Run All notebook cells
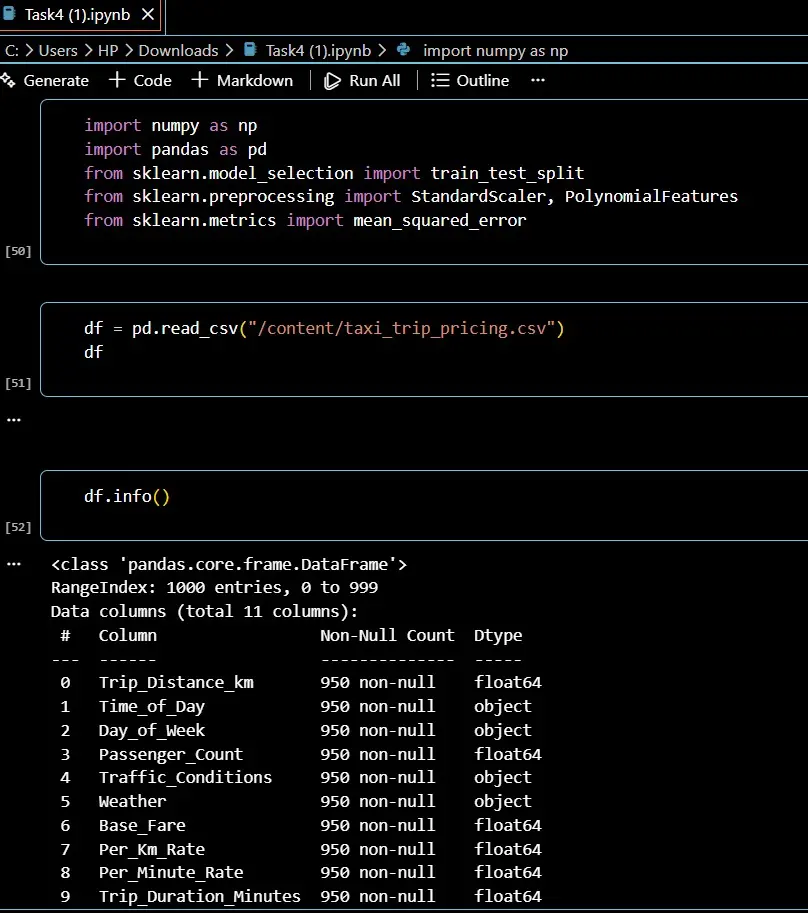This screenshot has width=808, height=913. coord(362,80)
